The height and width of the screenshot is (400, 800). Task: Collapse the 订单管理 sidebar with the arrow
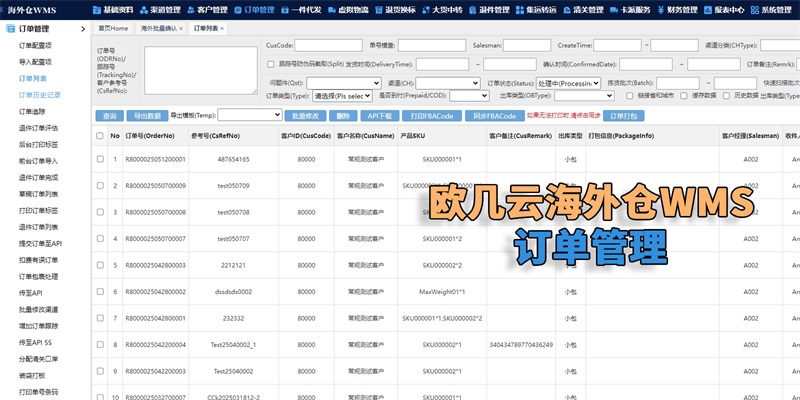[x=83, y=29]
